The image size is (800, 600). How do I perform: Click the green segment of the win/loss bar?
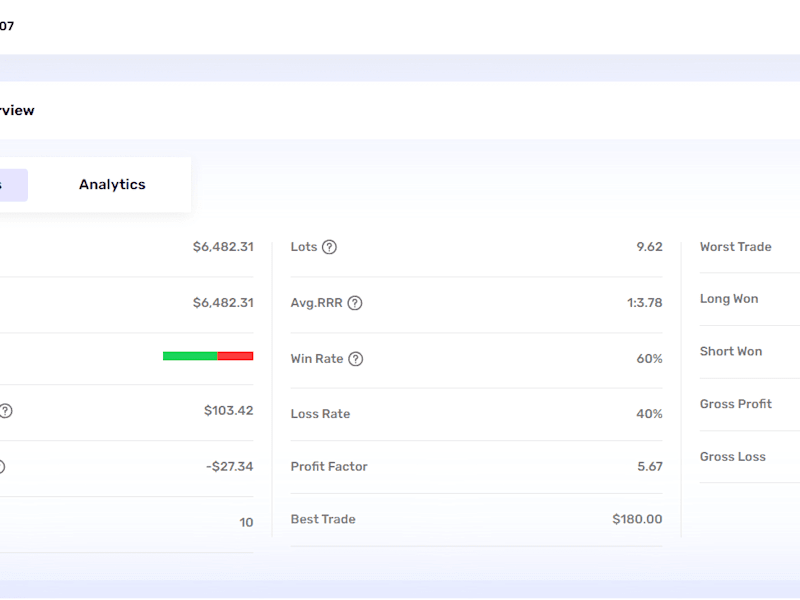[x=190, y=356]
